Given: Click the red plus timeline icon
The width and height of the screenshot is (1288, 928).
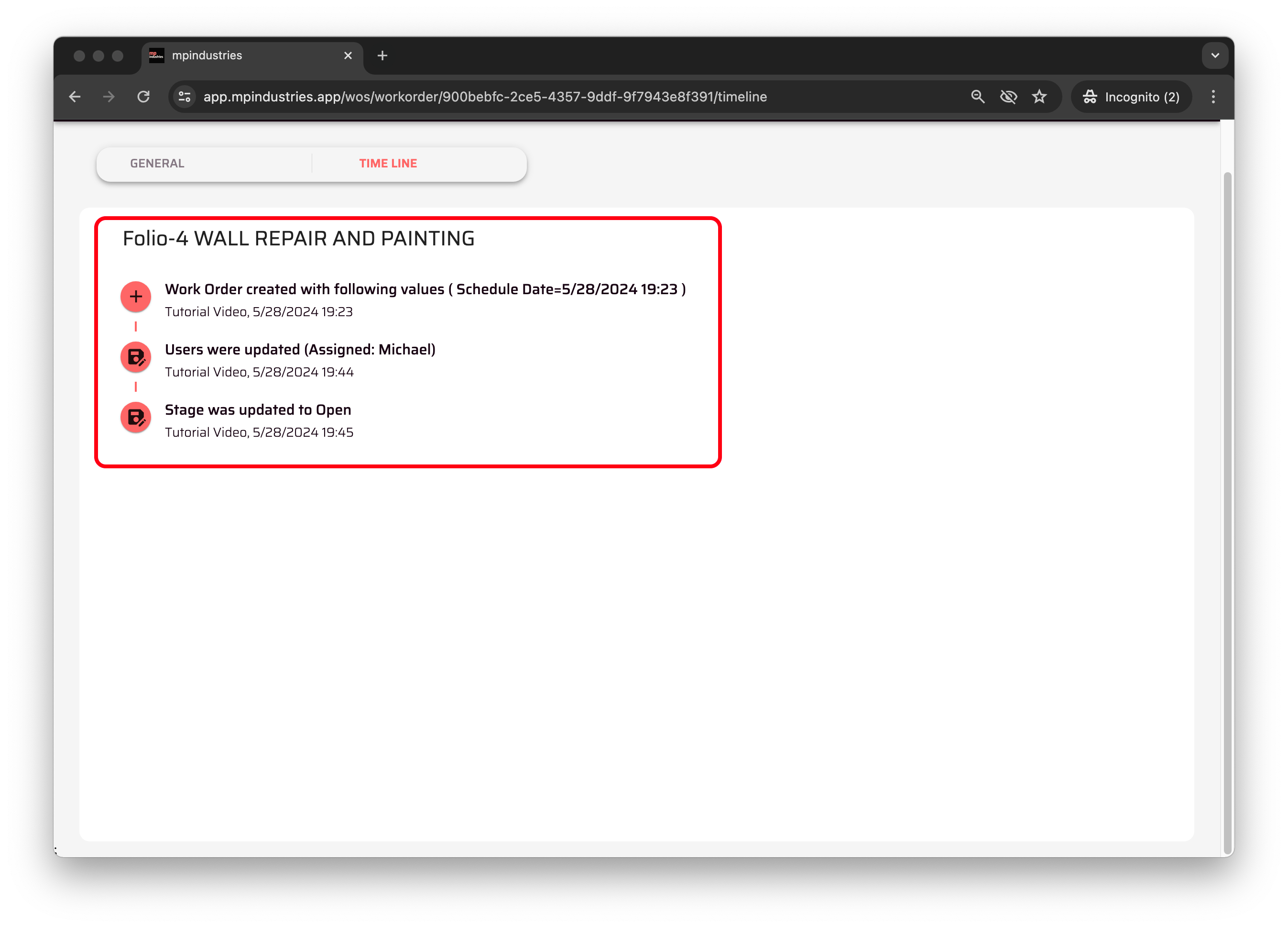Looking at the screenshot, I should pos(135,297).
